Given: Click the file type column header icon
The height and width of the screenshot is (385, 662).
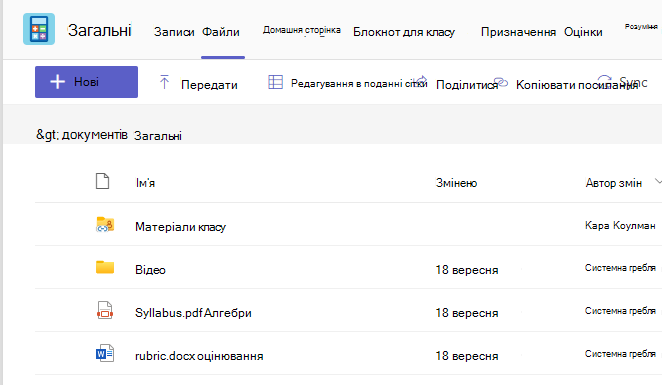Looking at the screenshot, I should pyautogui.click(x=103, y=181).
